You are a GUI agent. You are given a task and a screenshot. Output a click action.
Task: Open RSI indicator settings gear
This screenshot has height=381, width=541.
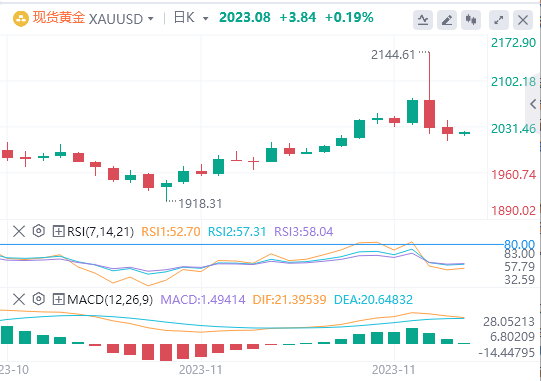39,231
